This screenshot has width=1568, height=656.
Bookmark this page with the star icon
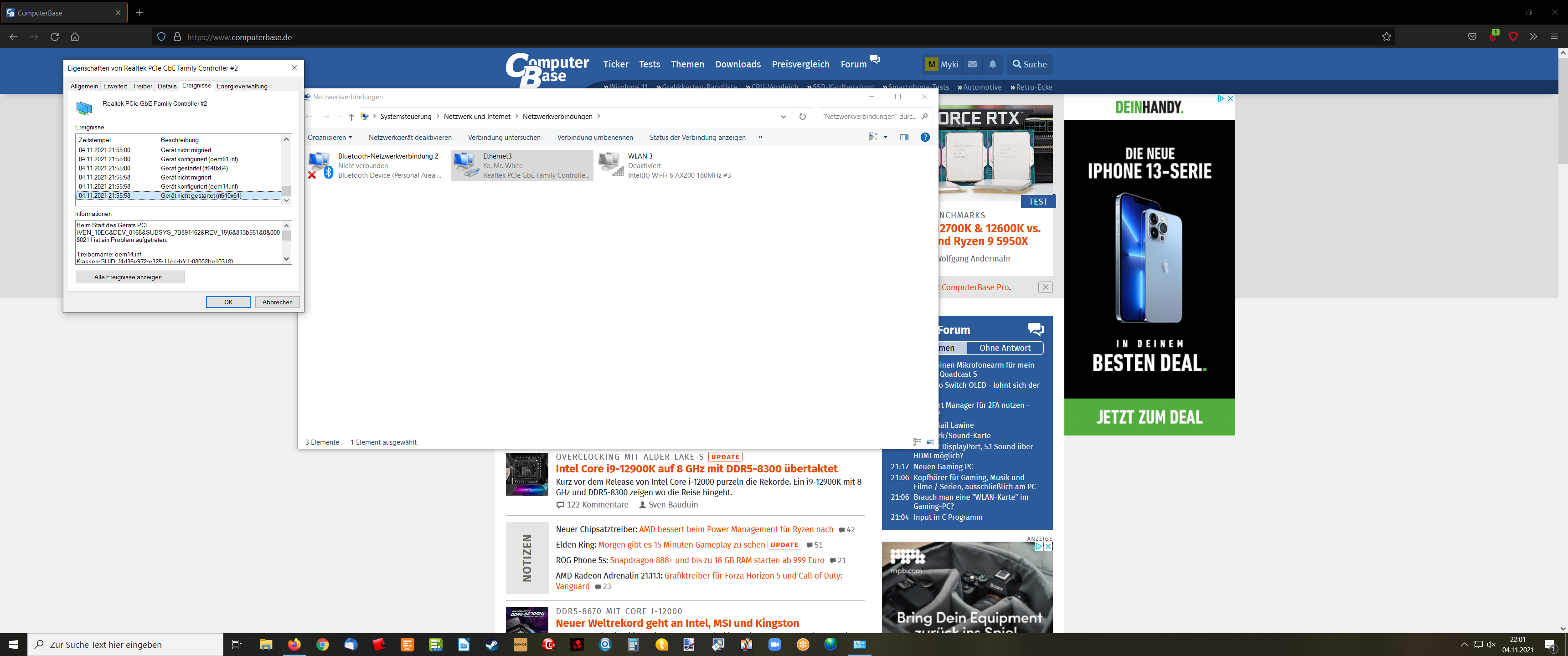tap(1387, 36)
